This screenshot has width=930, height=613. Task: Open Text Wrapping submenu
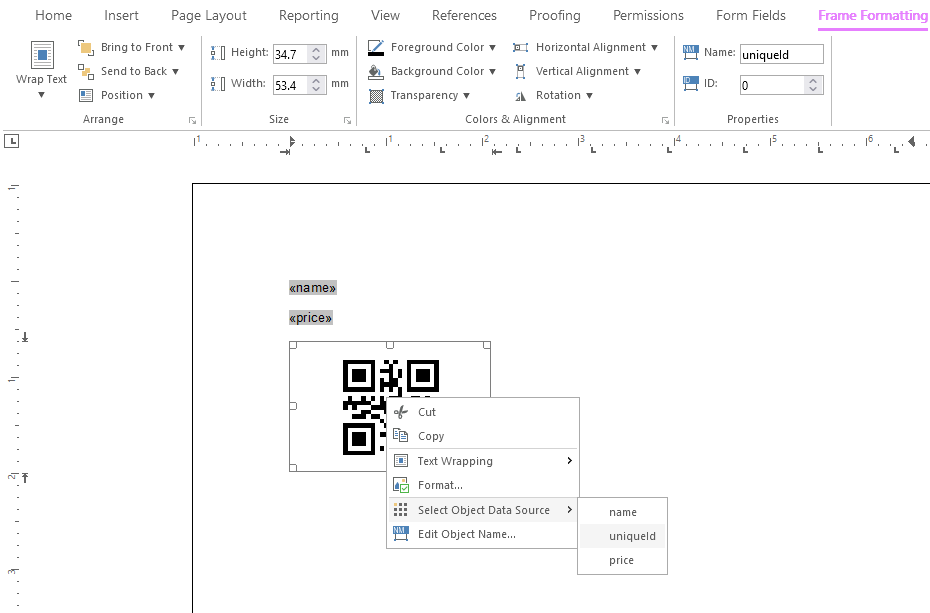(x=483, y=461)
